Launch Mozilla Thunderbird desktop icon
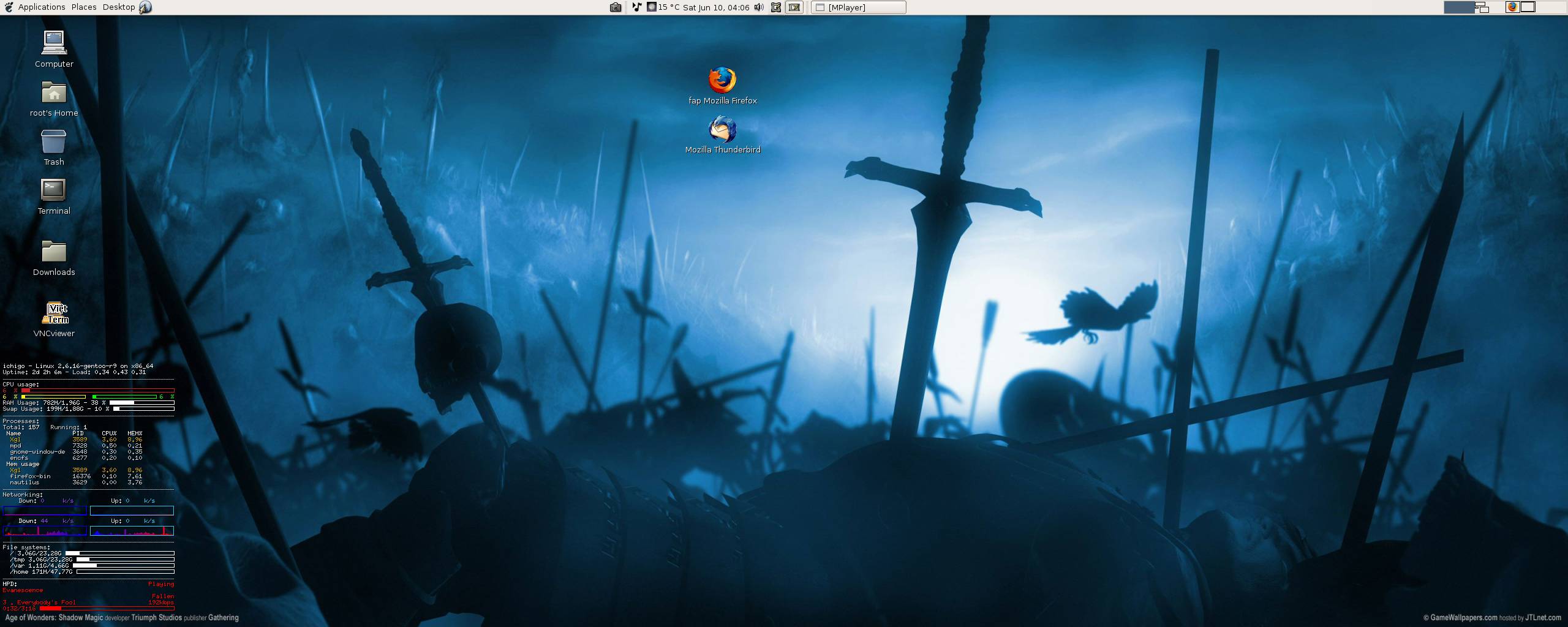The image size is (1568, 627). coord(723,135)
